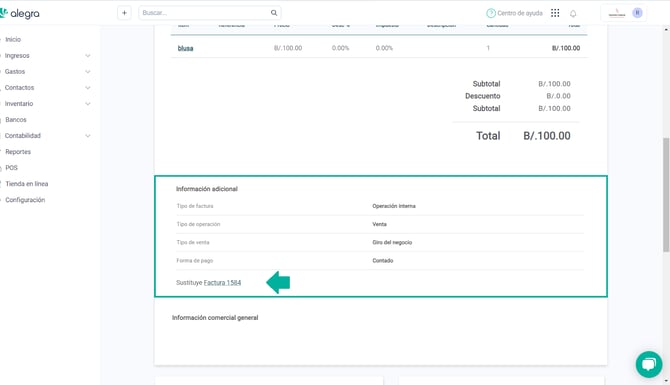Open the Factura 1584 link

(222, 282)
